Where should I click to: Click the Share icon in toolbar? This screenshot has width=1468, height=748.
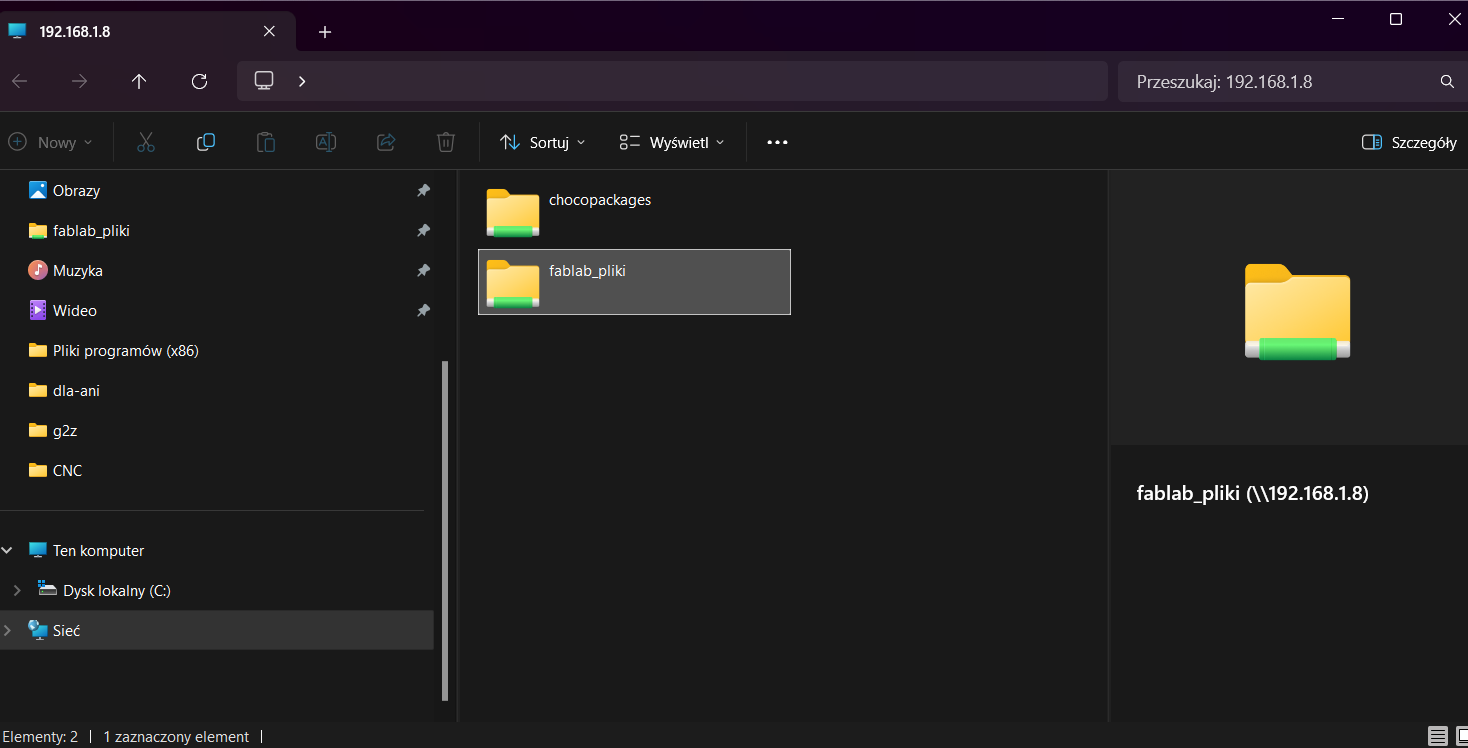(x=386, y=142)
